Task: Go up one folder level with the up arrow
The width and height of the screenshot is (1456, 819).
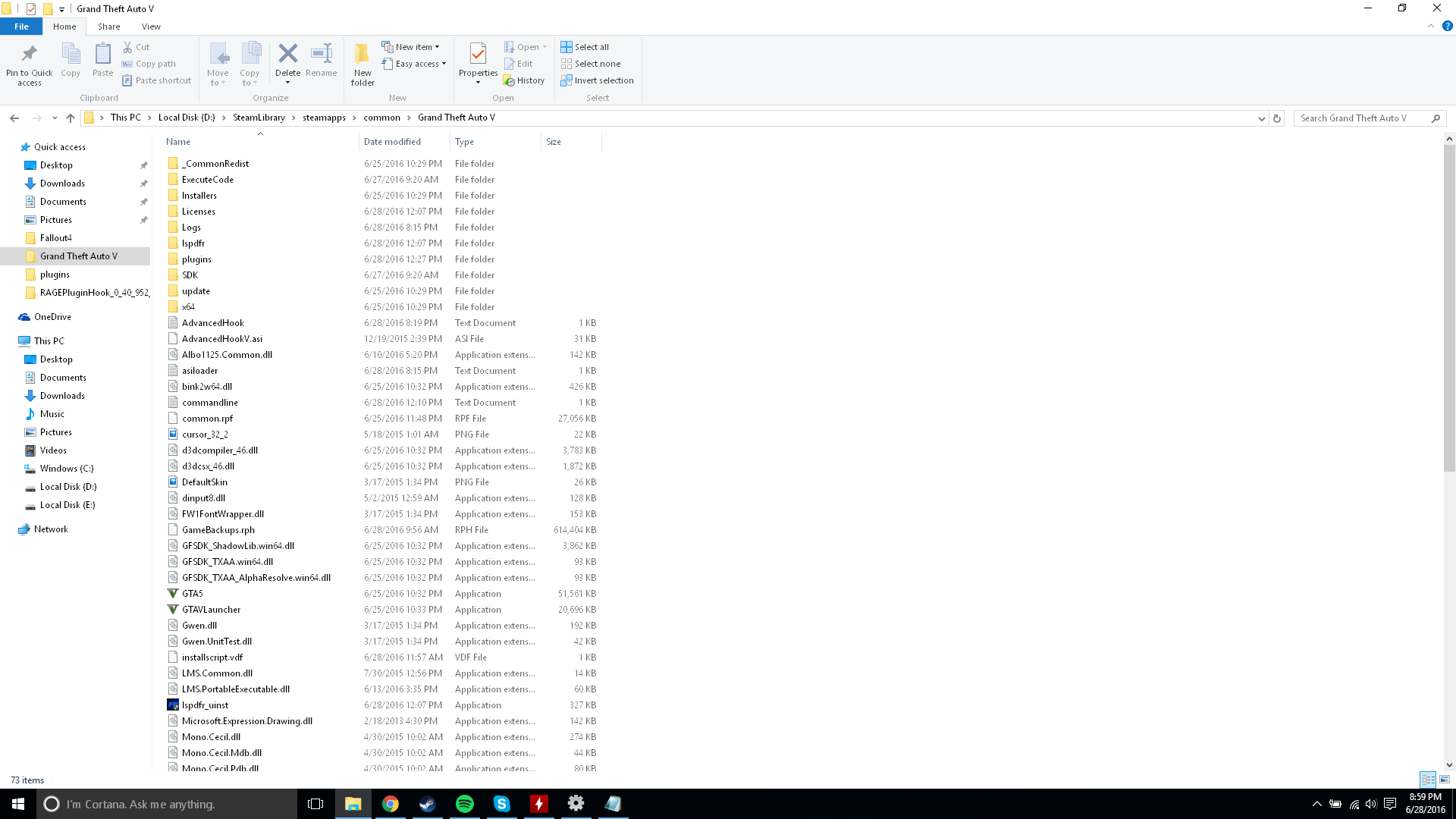Action: tap(71, 118)
